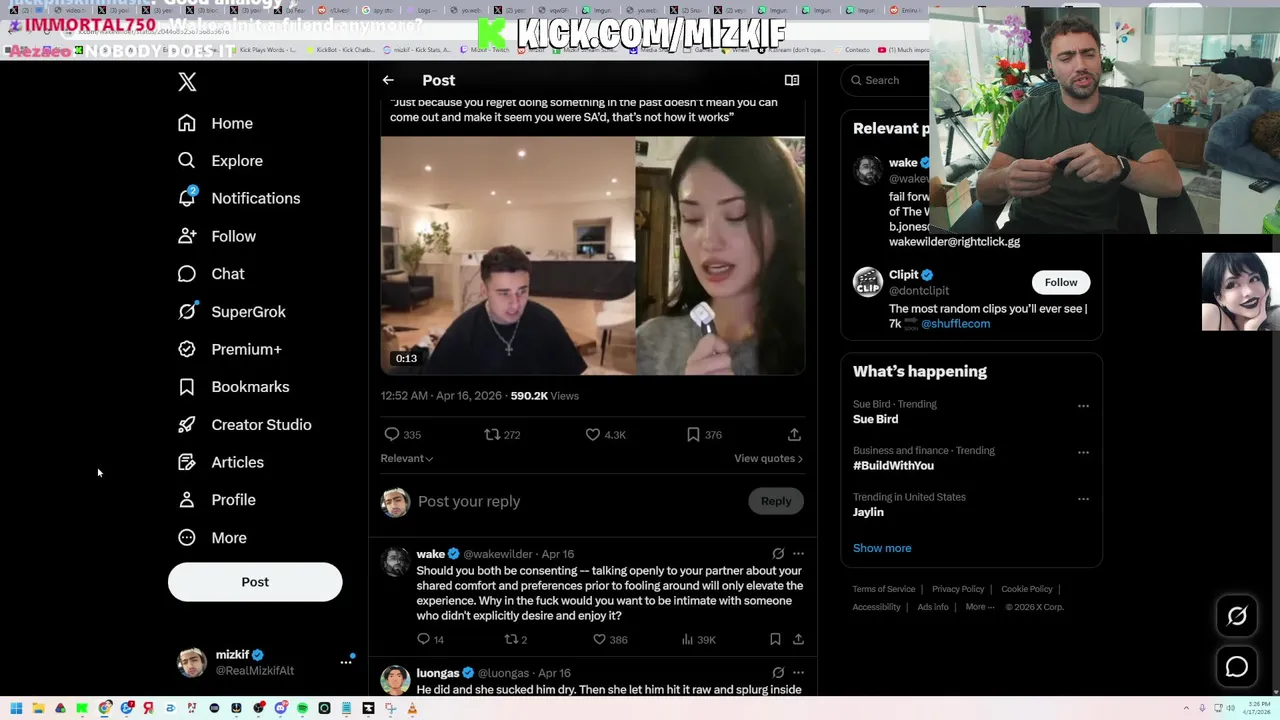Image resolution: width=1280 pixels, height=720 pixels.
Task: Open Explore in the sidebar
Action: 220,161
